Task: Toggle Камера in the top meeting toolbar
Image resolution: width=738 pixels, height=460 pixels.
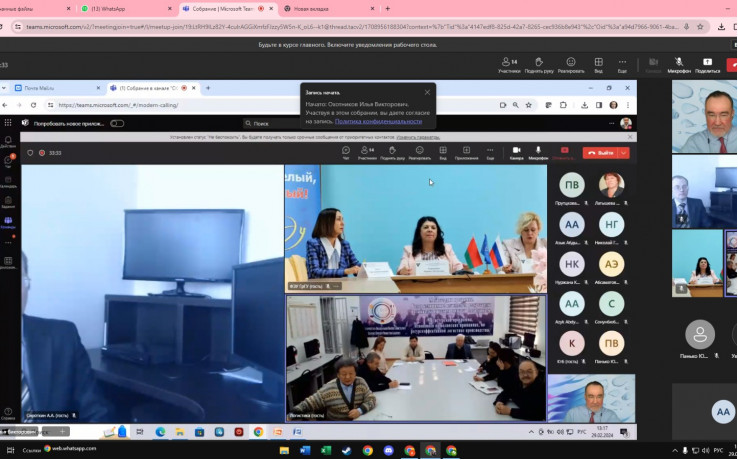Action: [x=653, y=64]
